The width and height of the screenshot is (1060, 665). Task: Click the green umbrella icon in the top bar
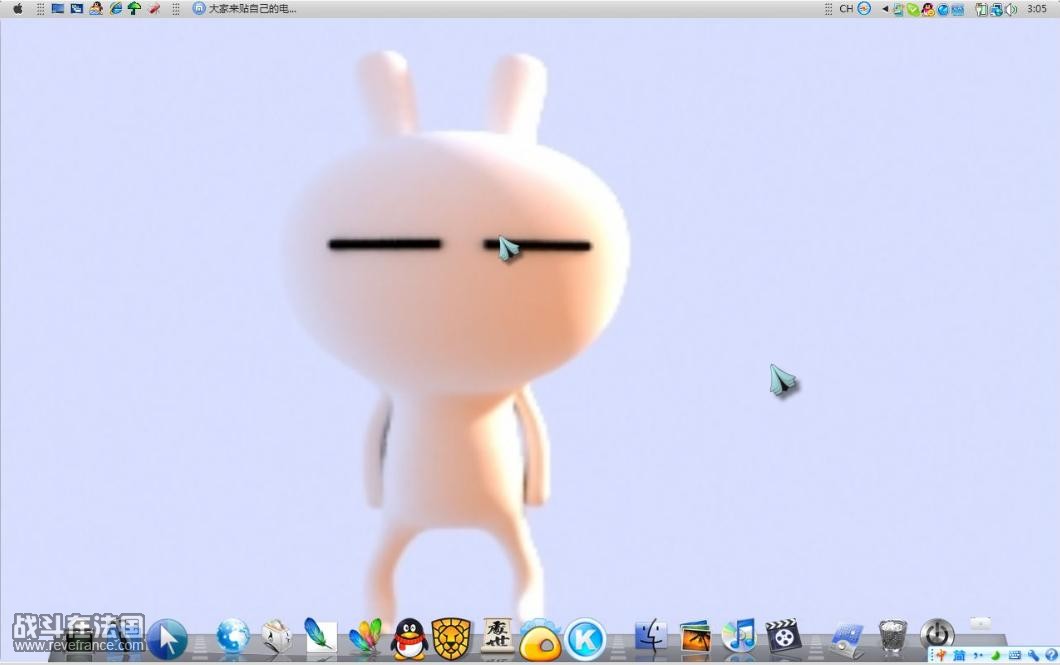135,9
